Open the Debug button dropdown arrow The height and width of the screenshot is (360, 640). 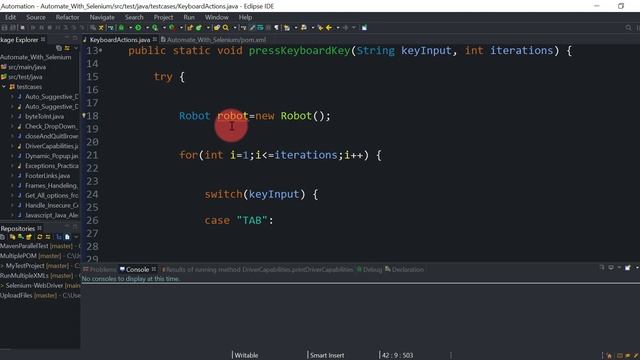tap(130, 28)
